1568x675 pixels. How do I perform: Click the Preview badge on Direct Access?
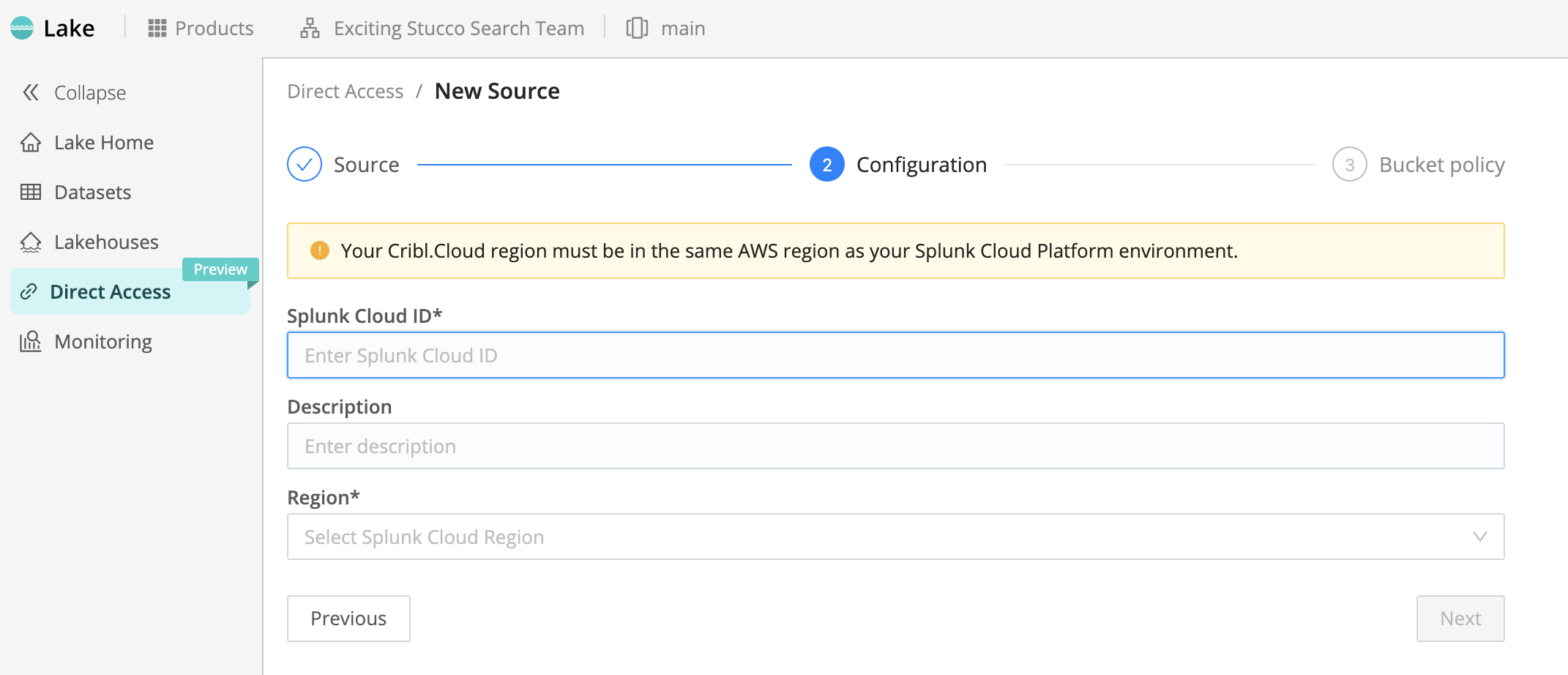[220, 269]
